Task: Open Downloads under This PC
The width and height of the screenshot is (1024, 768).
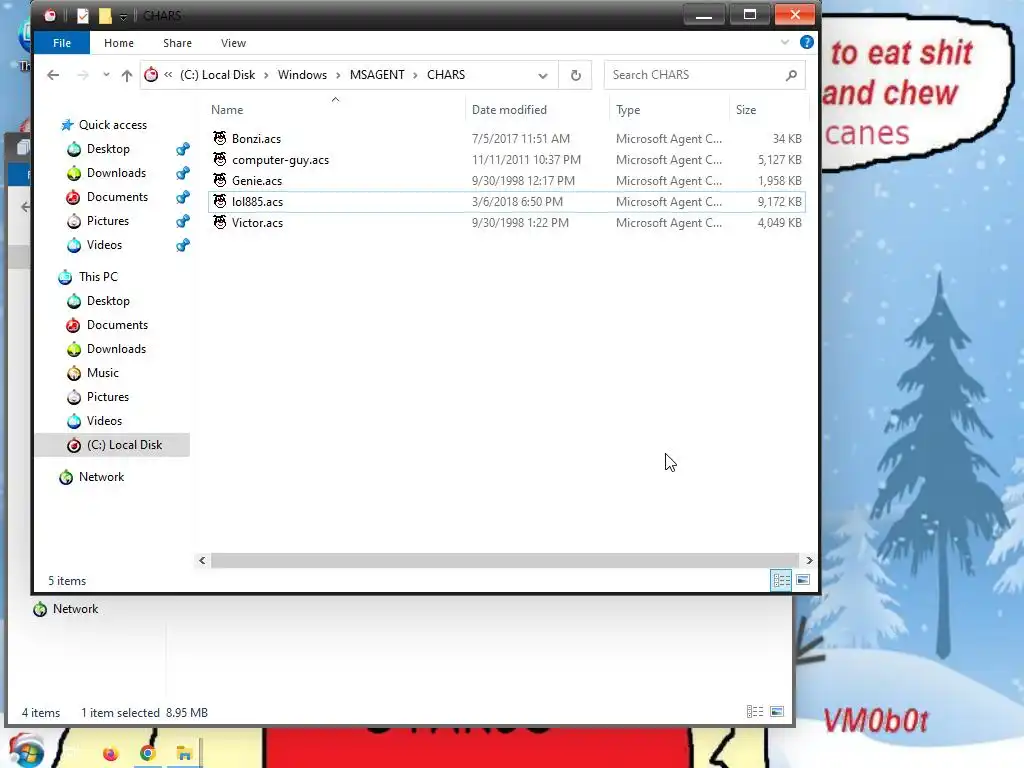Action: point(116,349)
